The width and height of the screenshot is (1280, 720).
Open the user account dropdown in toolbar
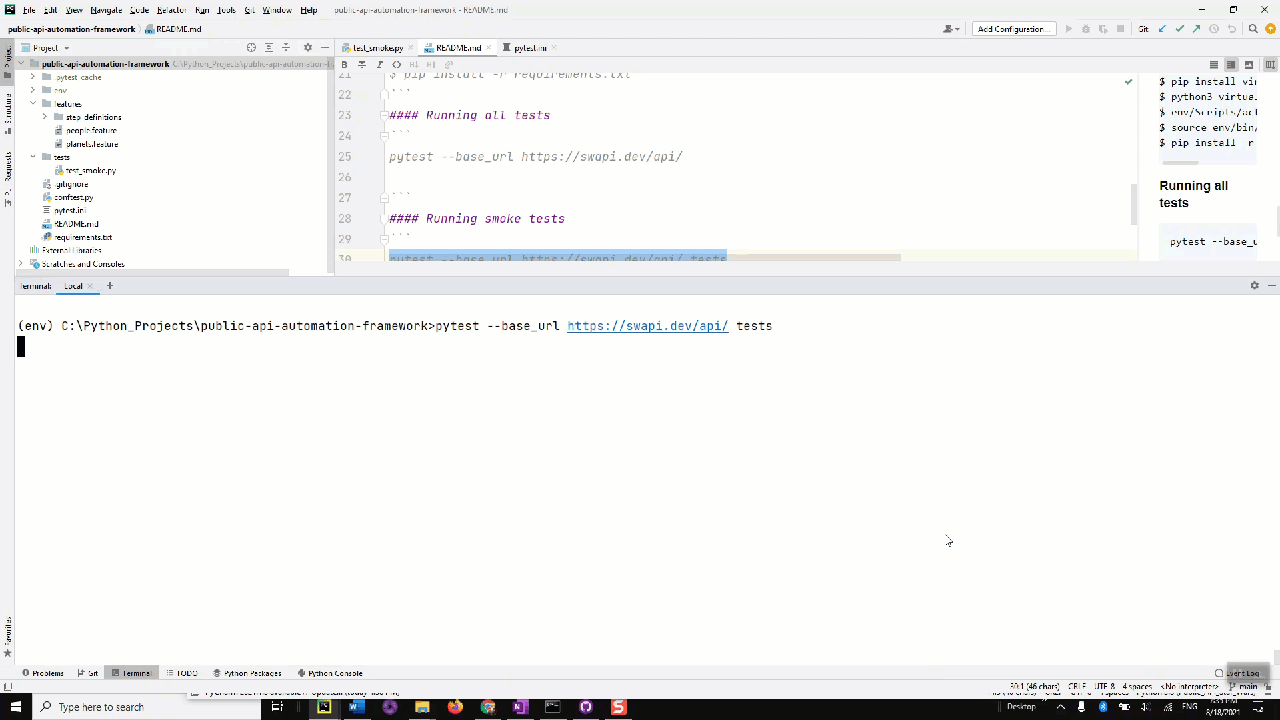pos(950,29)
